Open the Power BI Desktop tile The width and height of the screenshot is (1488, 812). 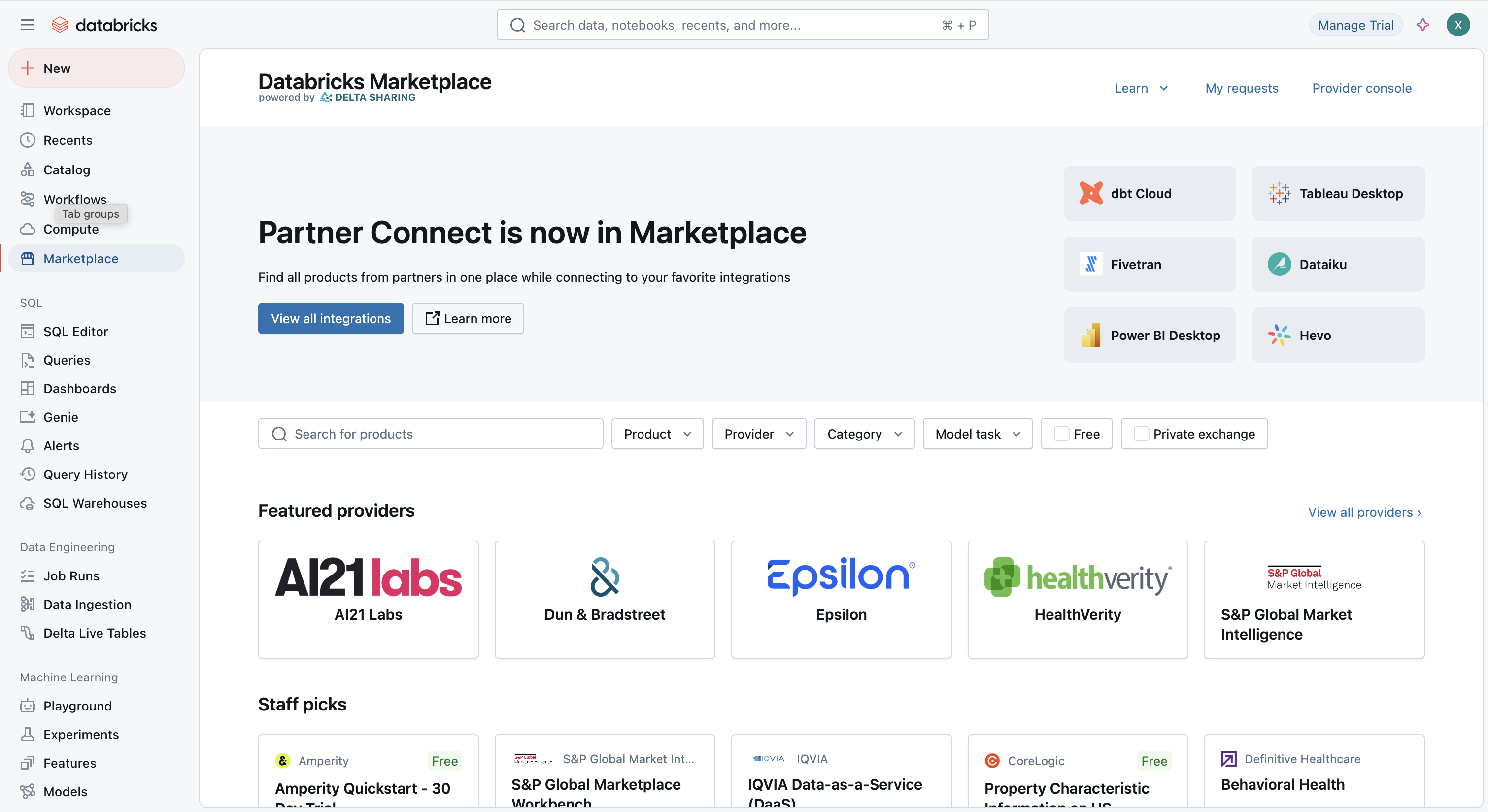point(1150,335)
